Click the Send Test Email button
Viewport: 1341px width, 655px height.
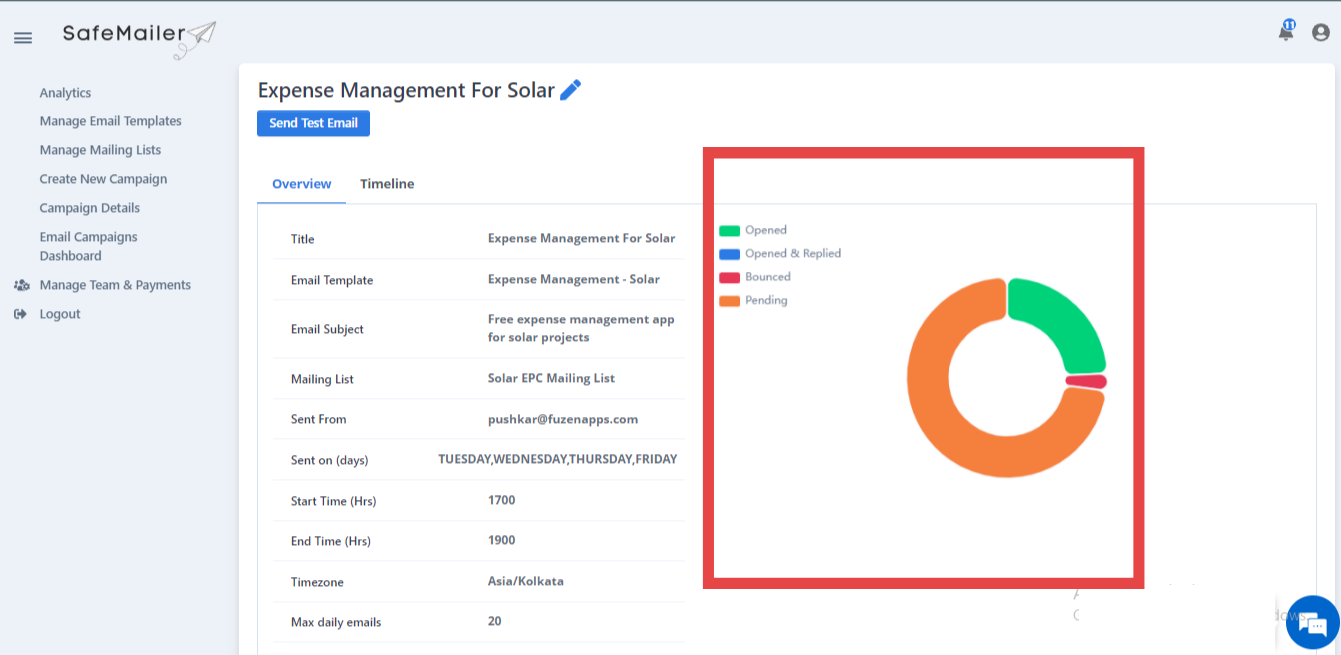point(313,123)
